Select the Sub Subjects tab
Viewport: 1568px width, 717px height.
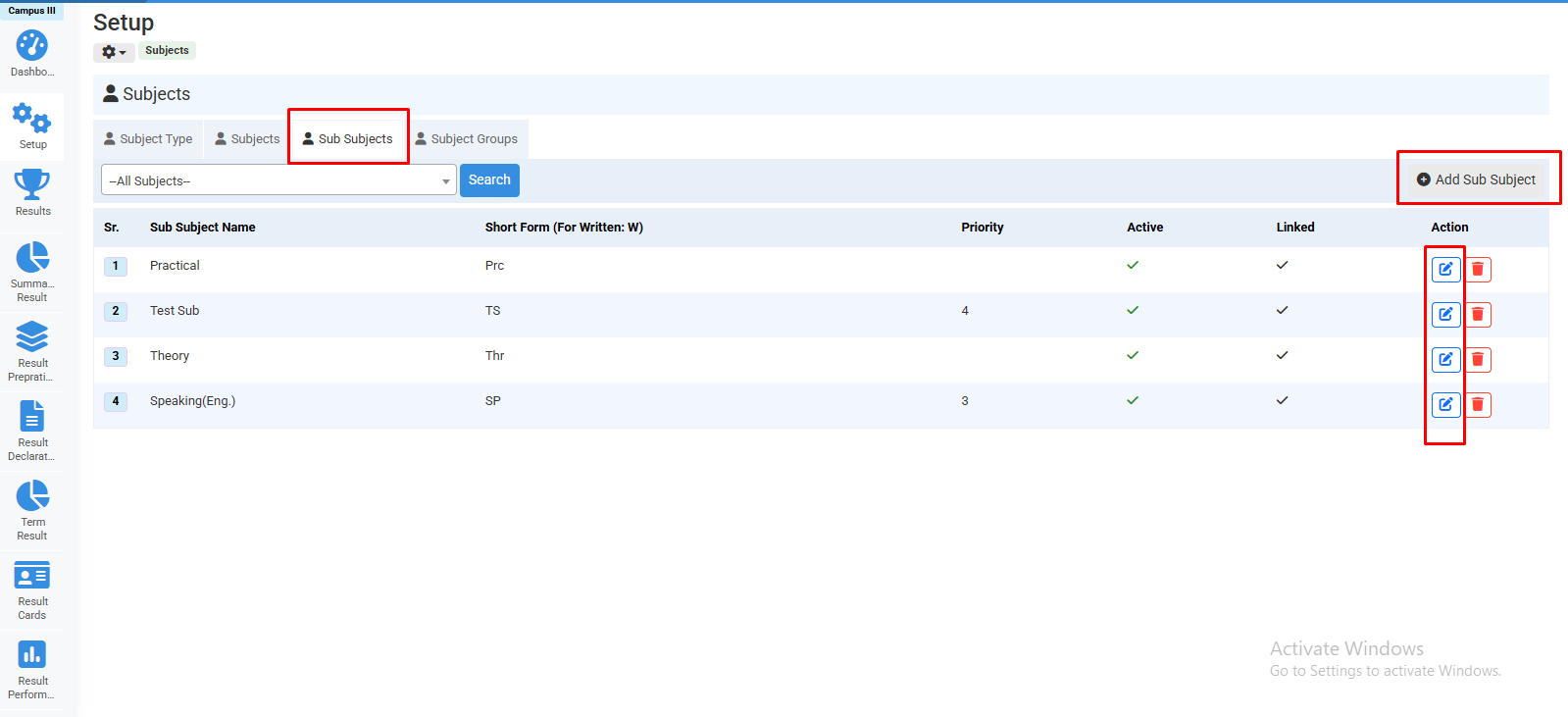[x=348, y=139]
